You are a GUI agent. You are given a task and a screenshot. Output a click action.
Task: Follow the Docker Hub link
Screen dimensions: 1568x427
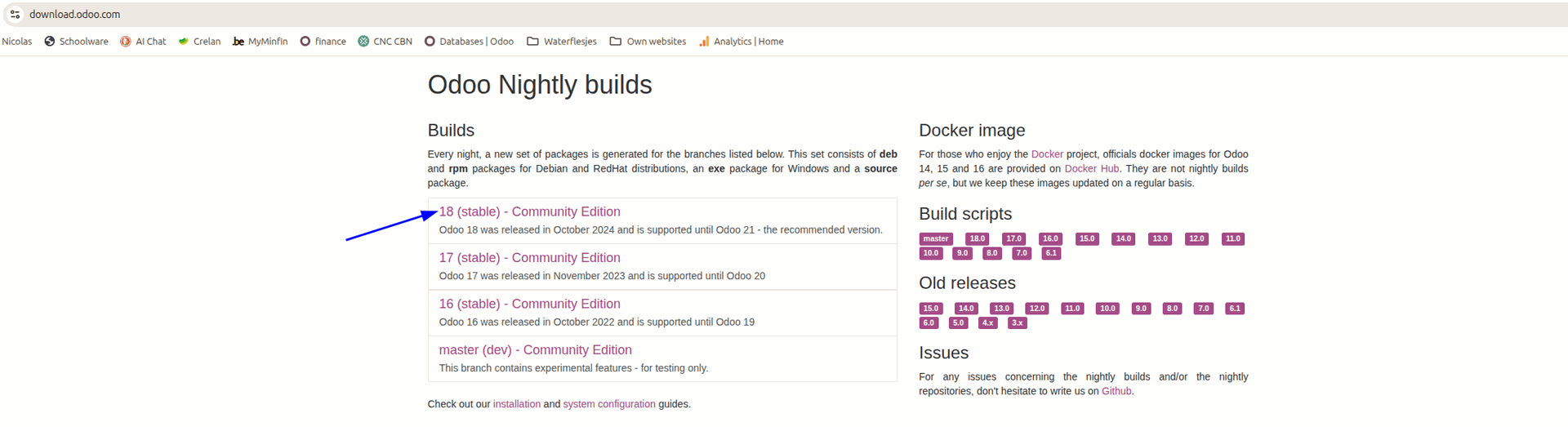click(1091, 169)
